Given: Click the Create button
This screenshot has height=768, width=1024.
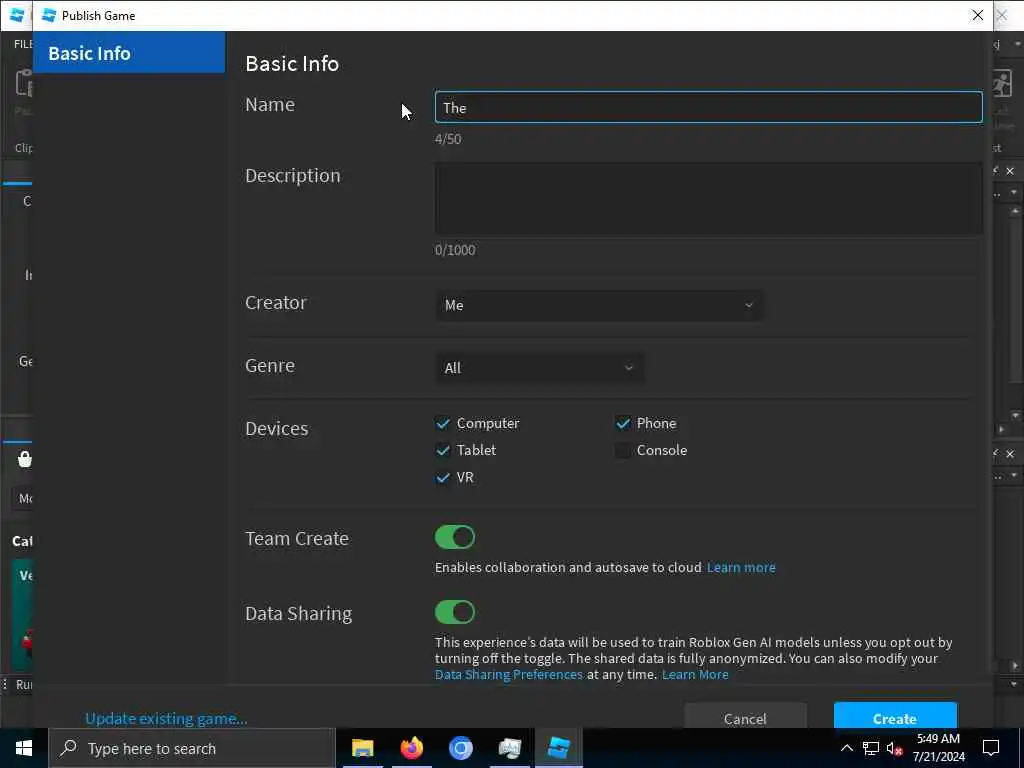Looking at the screenshot, I should (895, 717).
